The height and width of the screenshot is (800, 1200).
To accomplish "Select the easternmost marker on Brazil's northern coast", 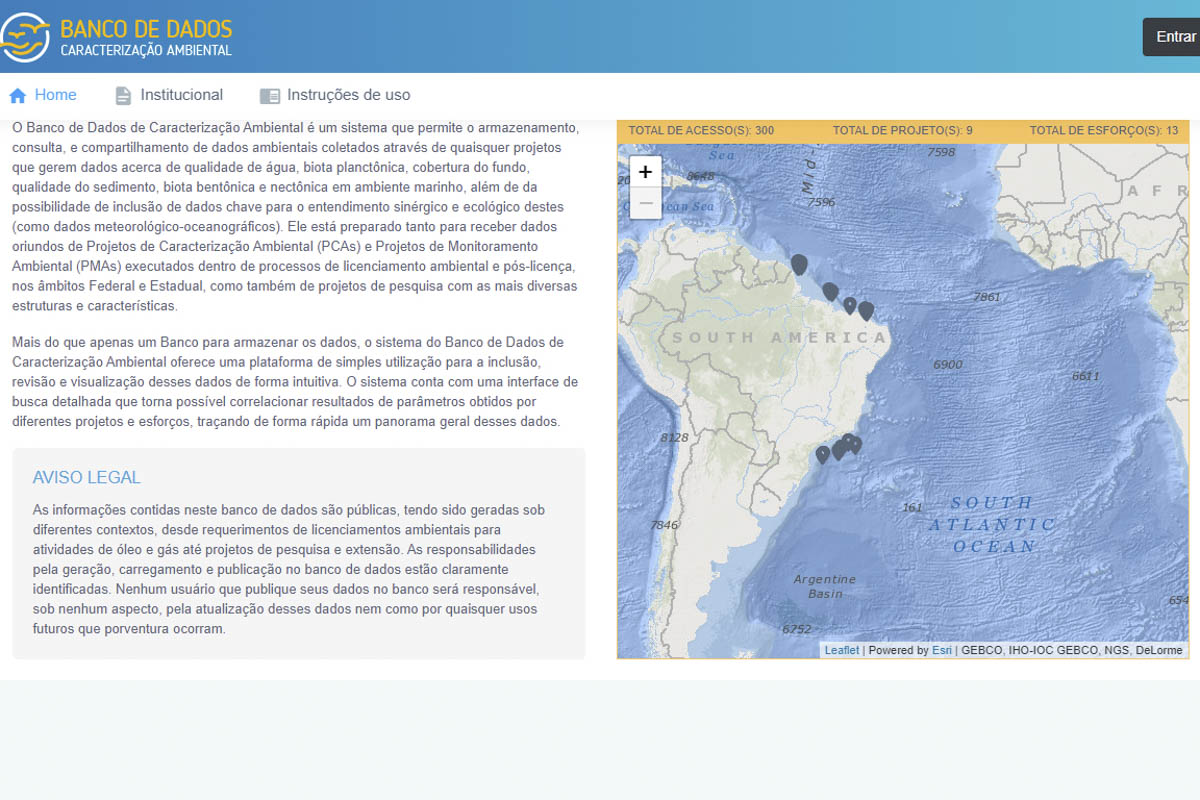I will [x=866, y=311].
